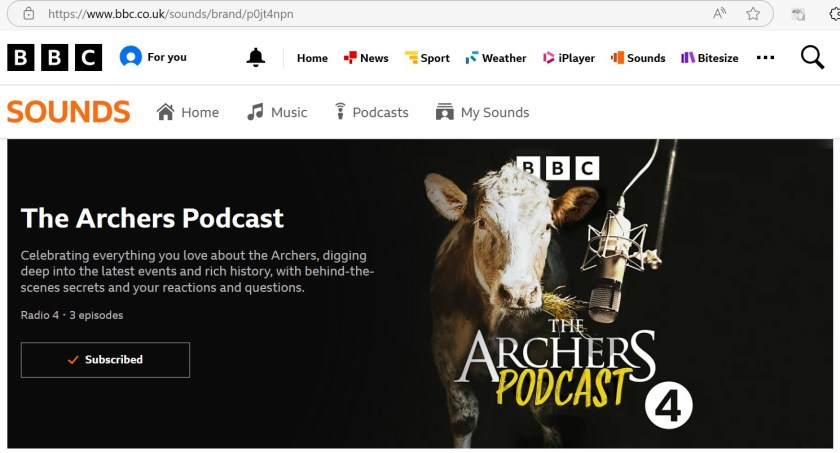
Task: Open My Sounds tab
Action: pos(483,112)
